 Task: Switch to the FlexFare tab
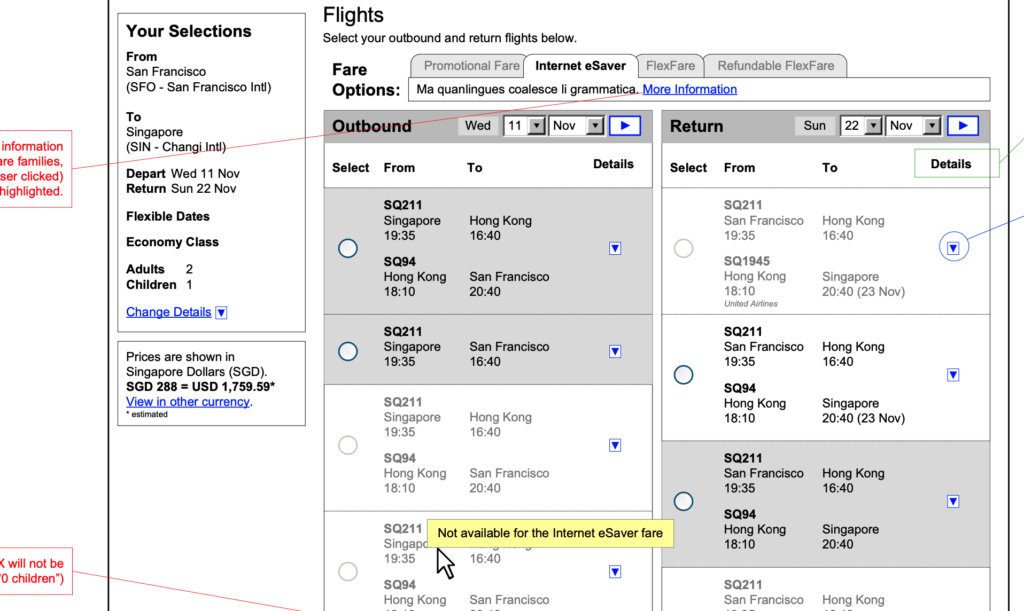point(671,66)
